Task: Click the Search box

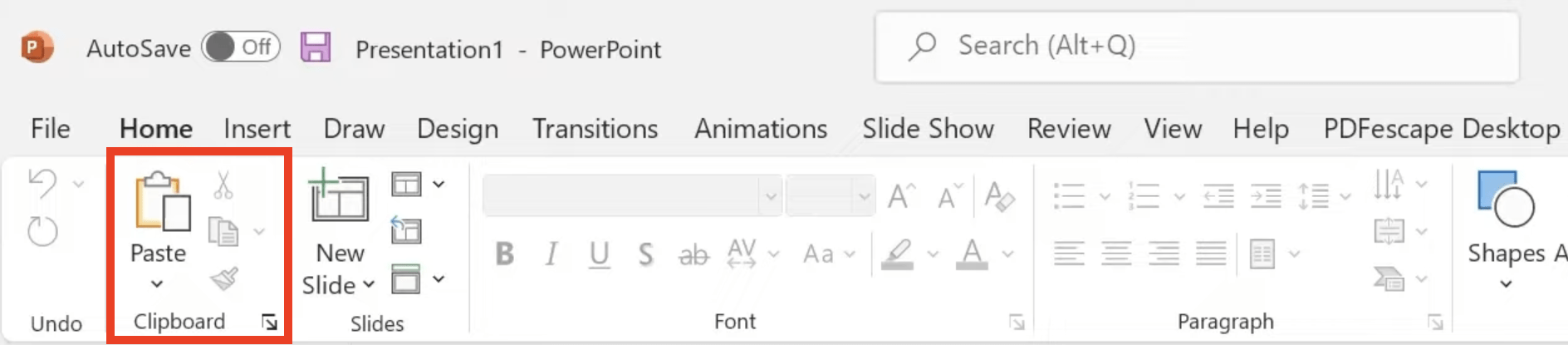Action: [x=1197, y=47]
